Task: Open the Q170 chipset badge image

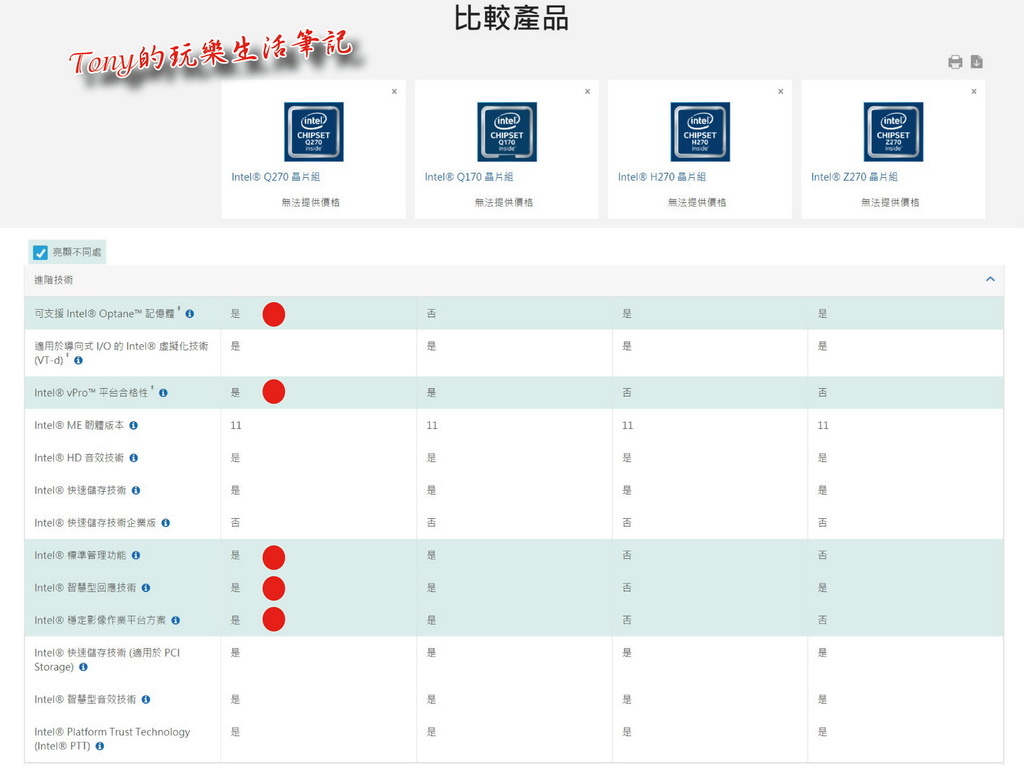Action: click(507, 132)
